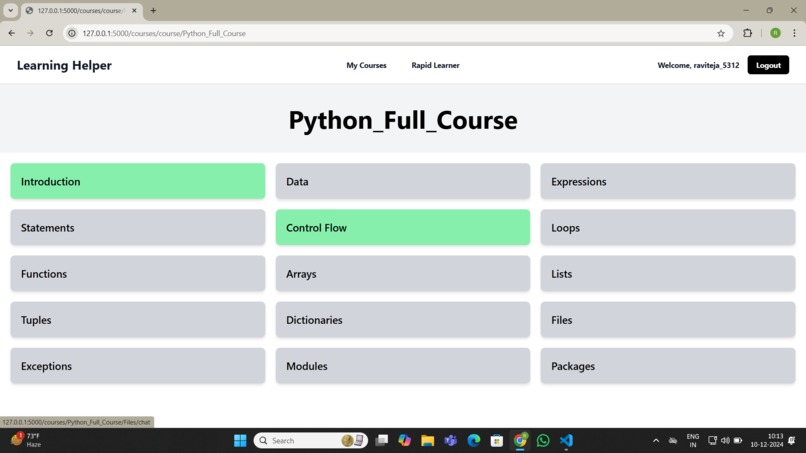Reload the current page
Viewport: 806px width, 453px height.
(49, 33)
